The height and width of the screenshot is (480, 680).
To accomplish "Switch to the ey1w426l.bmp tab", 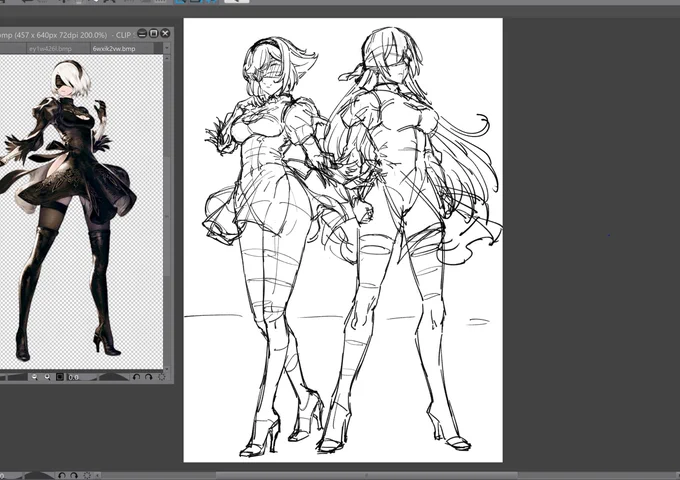I will click(57, 49).
